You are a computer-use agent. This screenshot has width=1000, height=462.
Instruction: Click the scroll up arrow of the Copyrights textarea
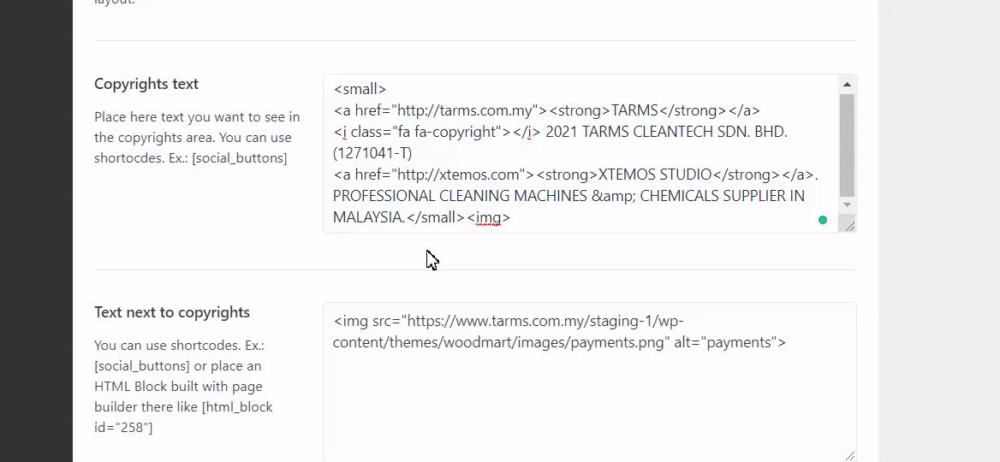[847, 84]
